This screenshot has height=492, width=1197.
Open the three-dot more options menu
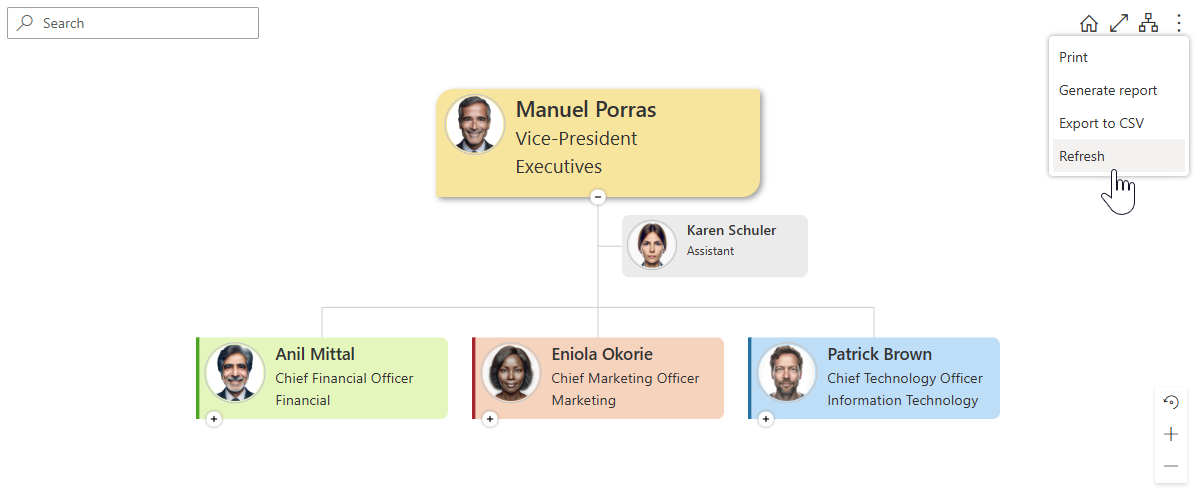click(1178, 24)
